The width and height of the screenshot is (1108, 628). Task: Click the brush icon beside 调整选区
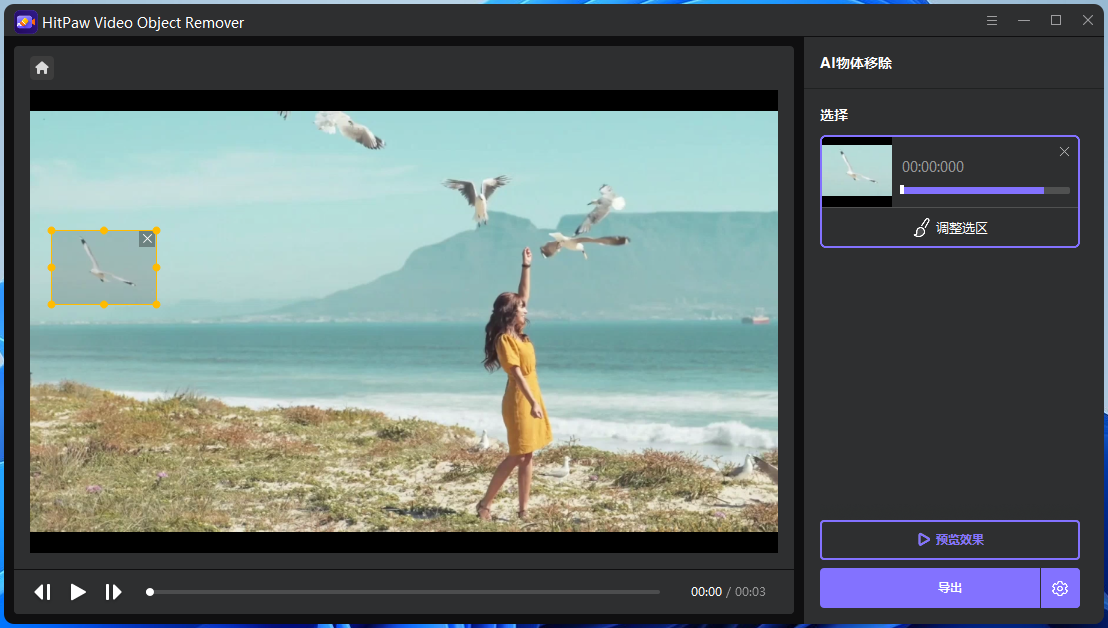point(921,227)
